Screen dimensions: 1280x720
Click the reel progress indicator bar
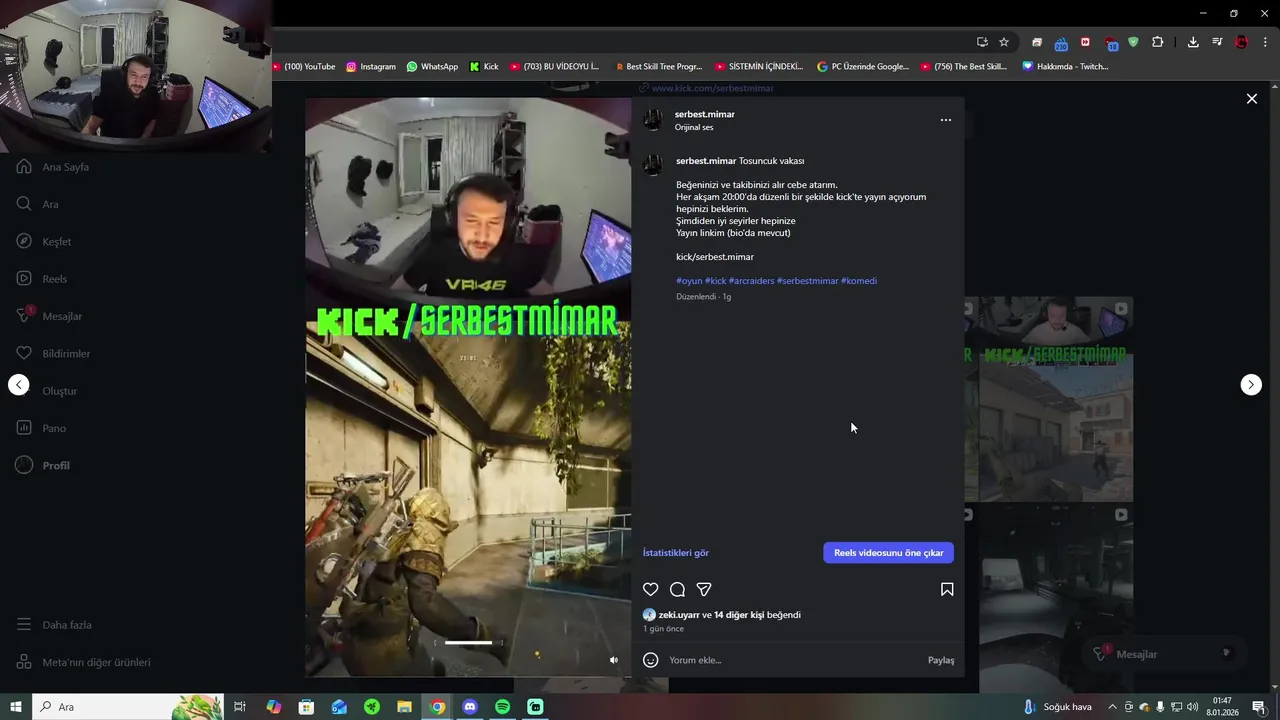(x=468, y=643)
